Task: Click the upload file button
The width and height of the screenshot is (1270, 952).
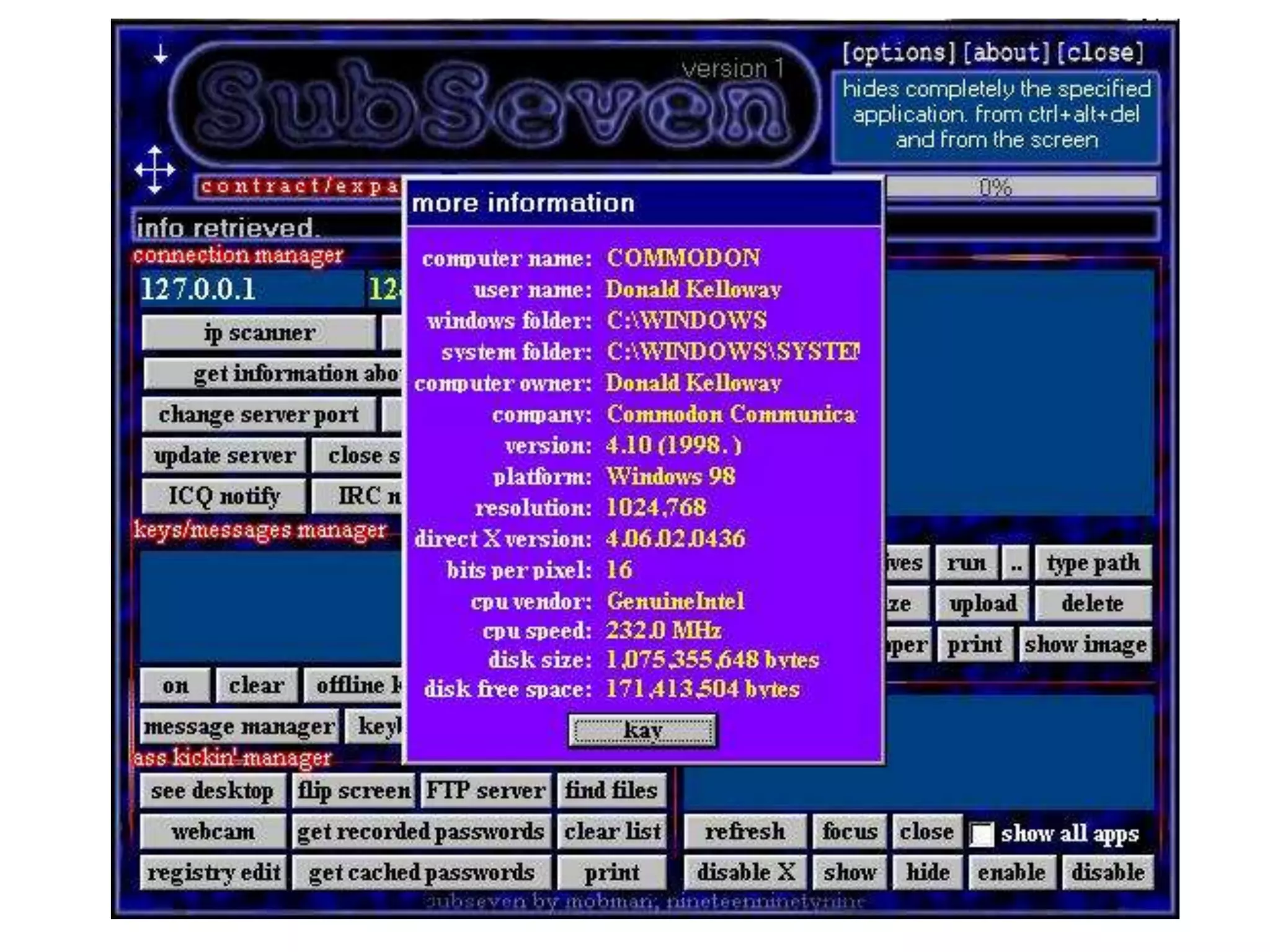Action: click(982, 604)
